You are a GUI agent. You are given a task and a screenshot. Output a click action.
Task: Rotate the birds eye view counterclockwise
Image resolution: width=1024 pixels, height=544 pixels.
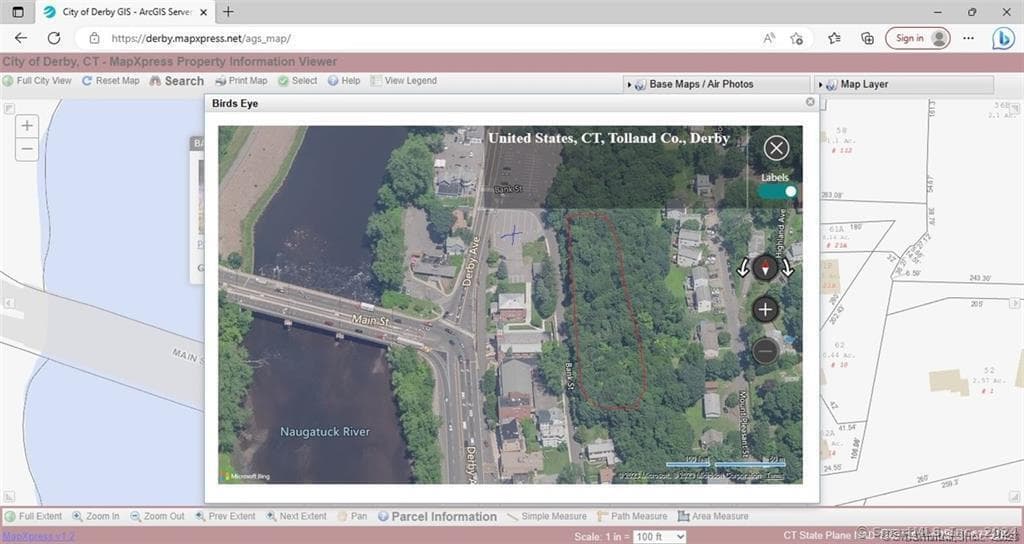click(x=743, y=268)
